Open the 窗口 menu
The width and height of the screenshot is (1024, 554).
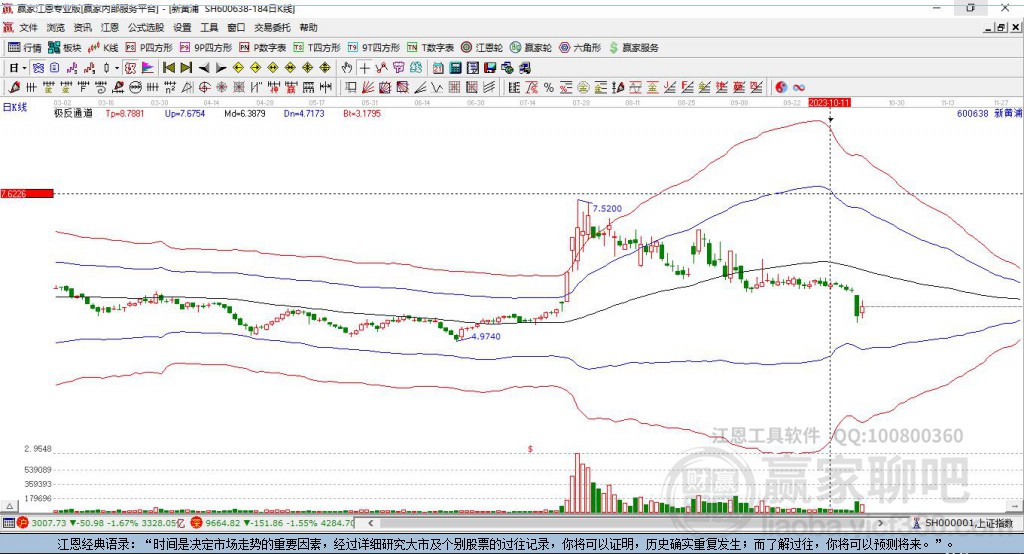pos(236,27)
